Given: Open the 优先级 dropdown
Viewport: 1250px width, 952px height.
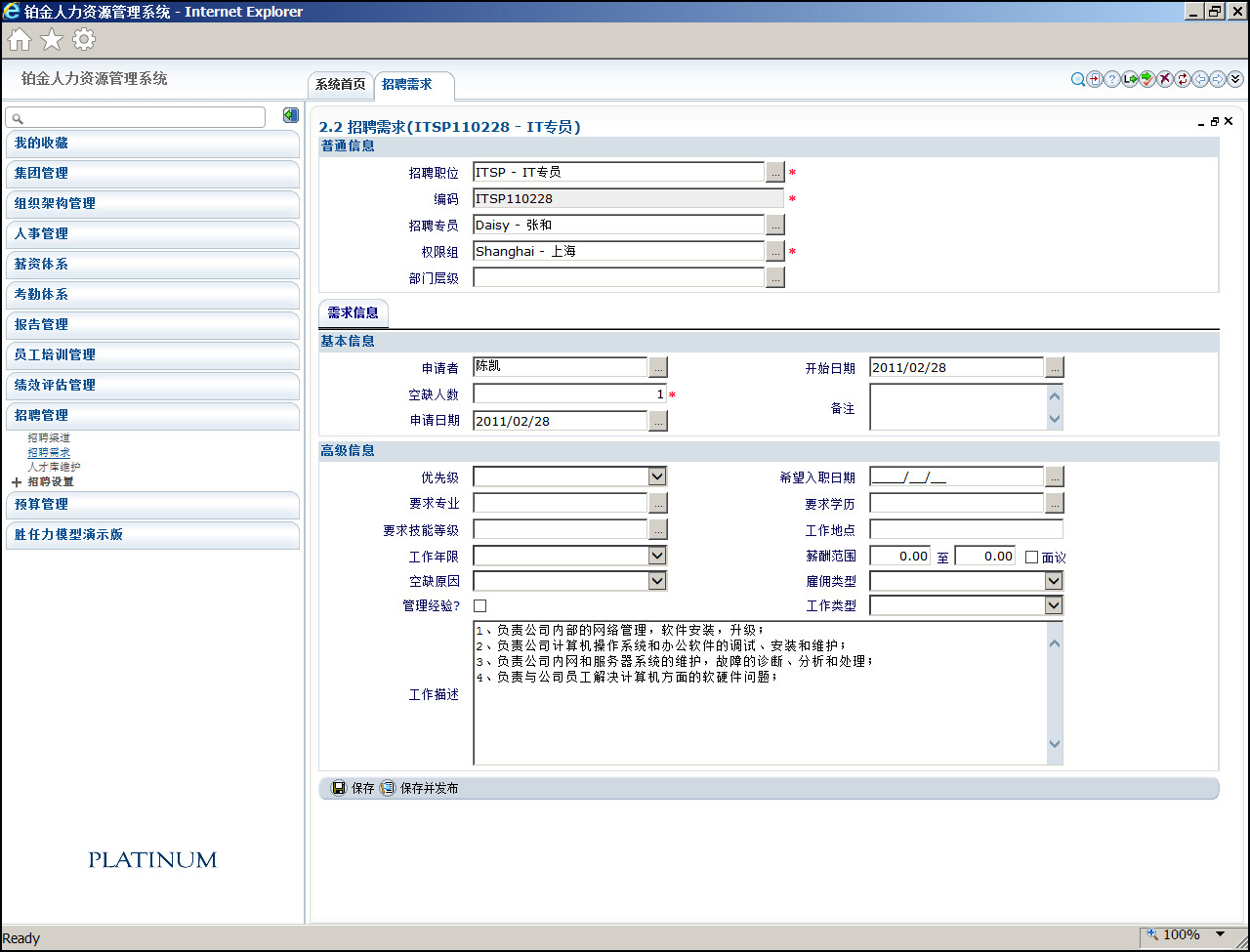Looking at the screenshot, I should 657,476.
